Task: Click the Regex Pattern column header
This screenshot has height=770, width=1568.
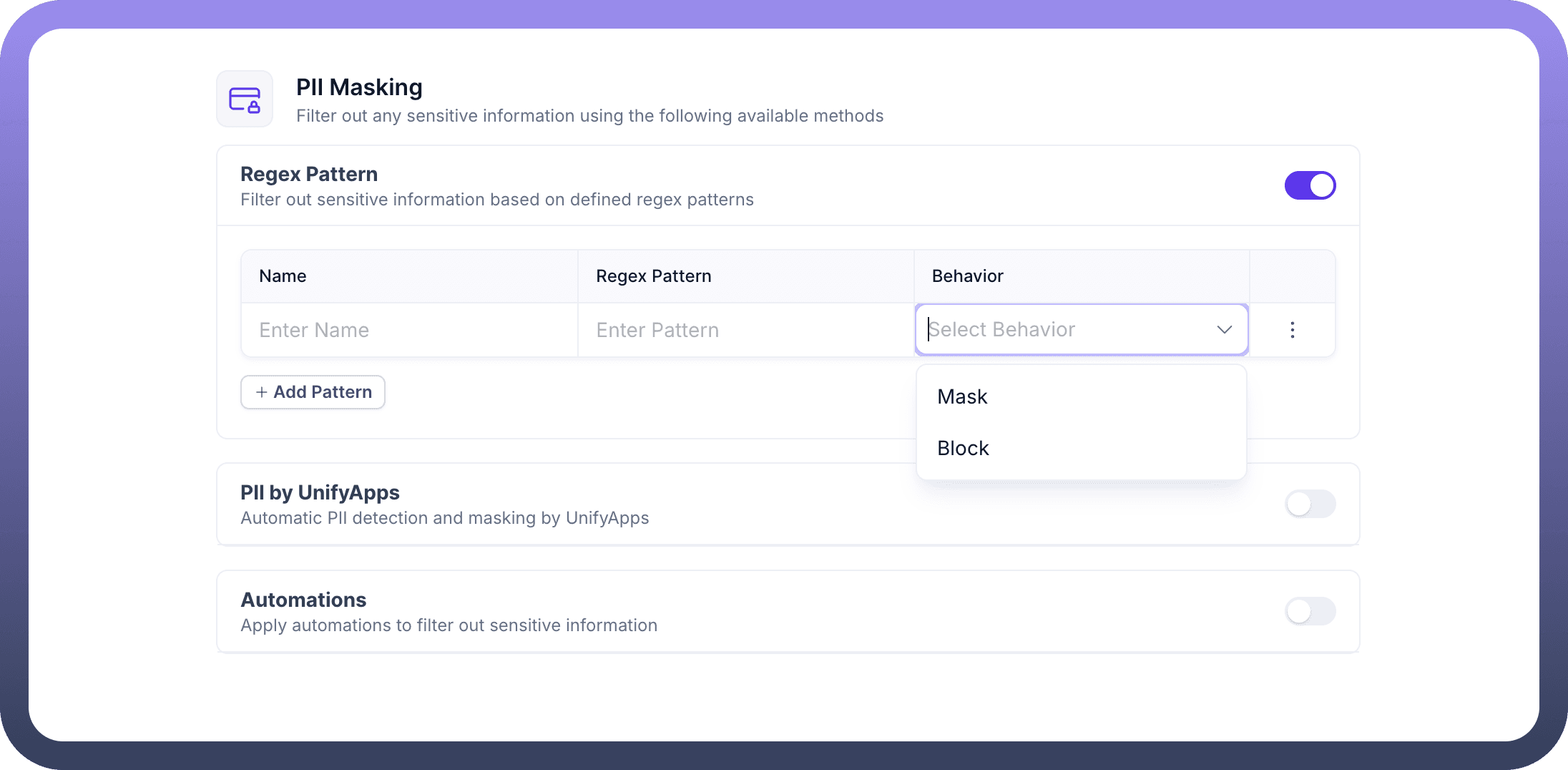Action: coord(653,276)
